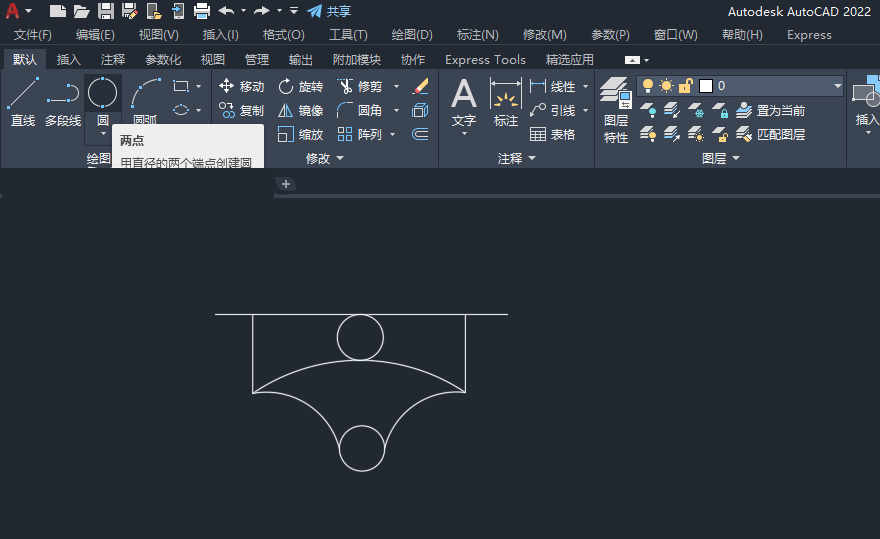Click the Print icon in quick access toolbar
This screenshot has height=539, width=880.
(x=201, y=11)
